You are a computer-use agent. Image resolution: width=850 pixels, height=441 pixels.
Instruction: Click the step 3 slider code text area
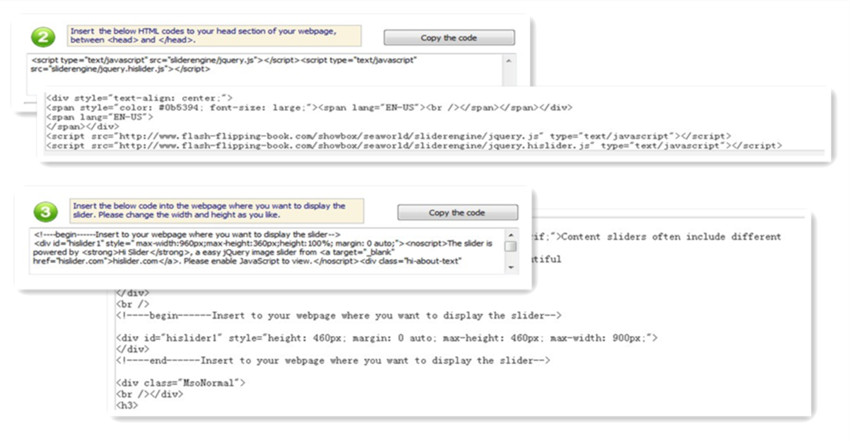(x=267, y=250)
